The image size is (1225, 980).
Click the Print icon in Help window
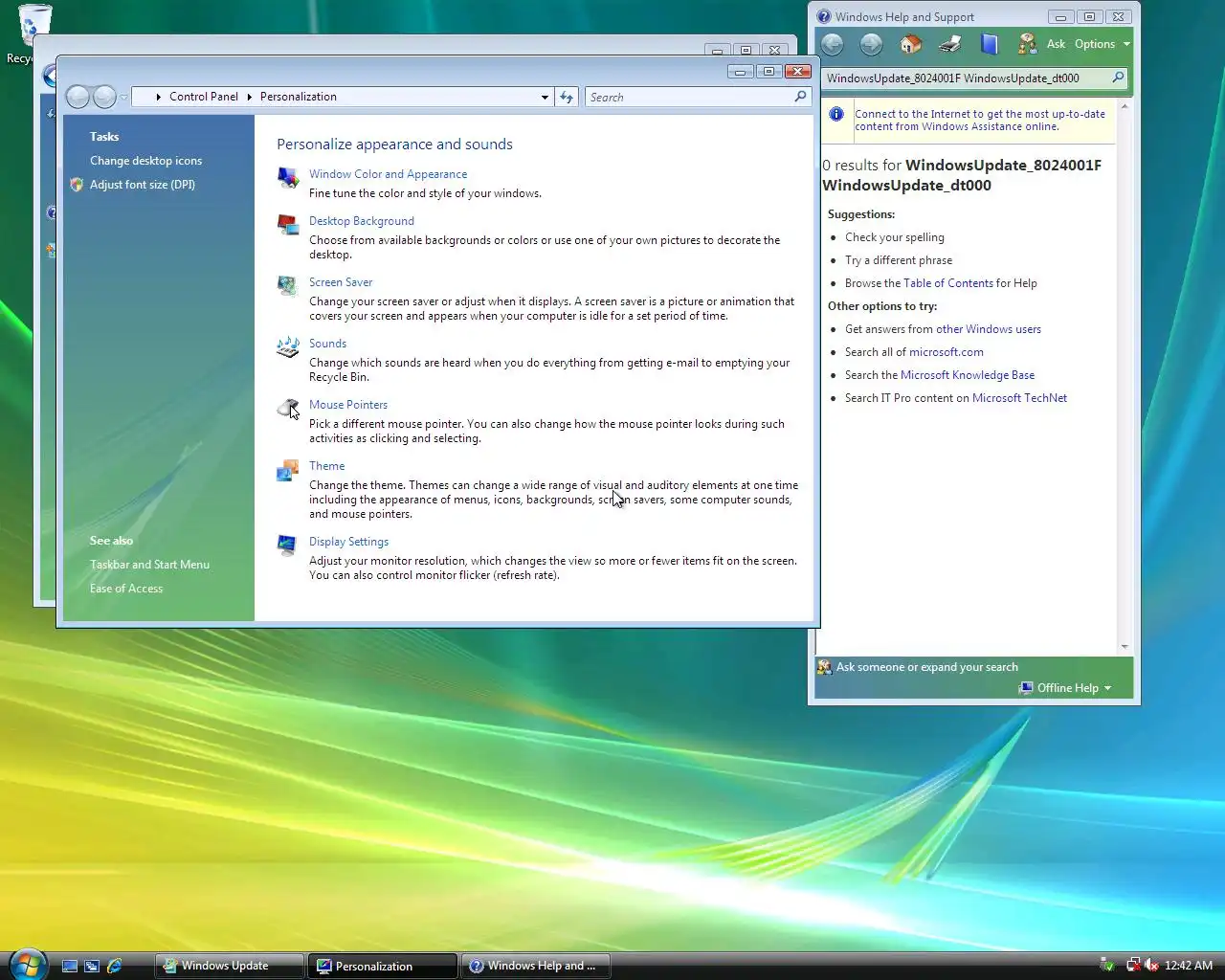[x=949, y=44]
